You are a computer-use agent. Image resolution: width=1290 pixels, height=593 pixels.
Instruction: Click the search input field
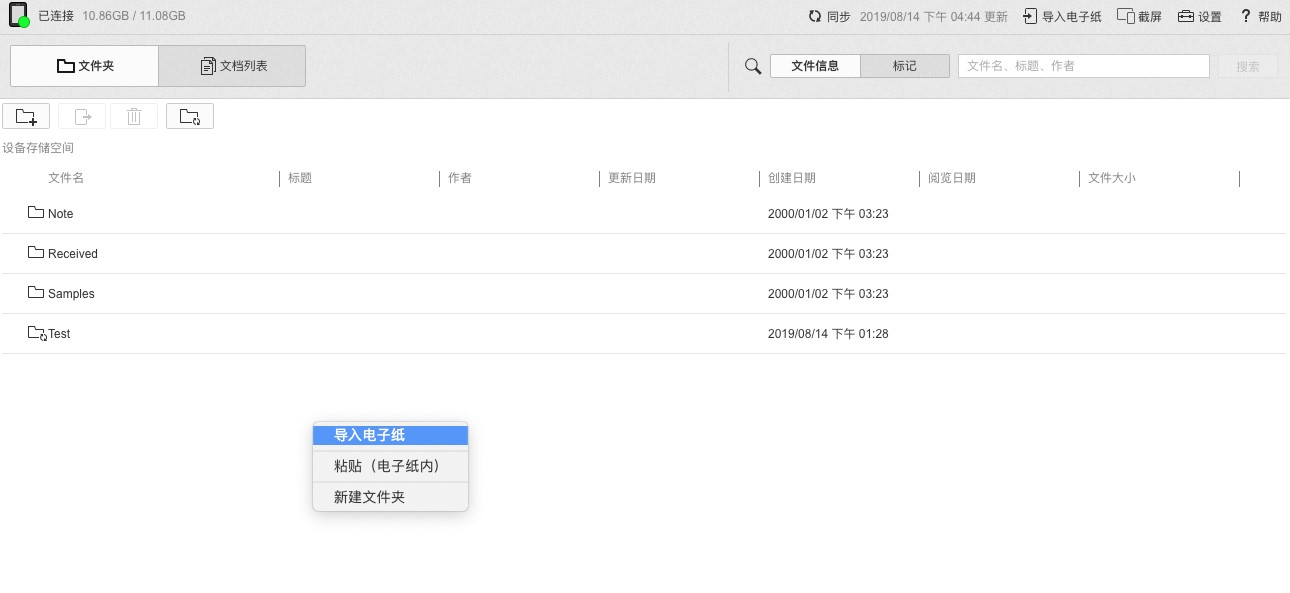click(x=1084, y=66)
